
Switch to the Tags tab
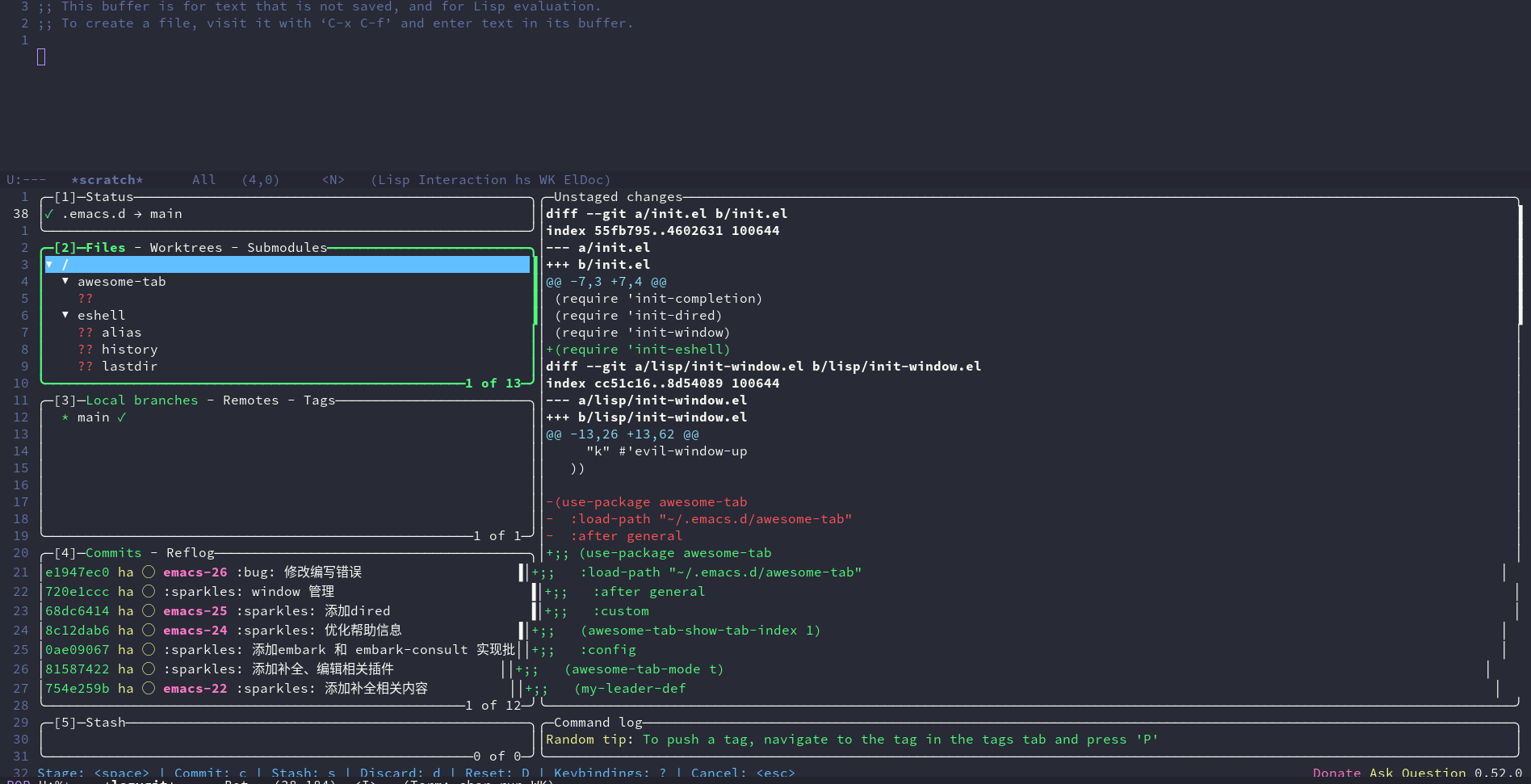pos(319,400)
